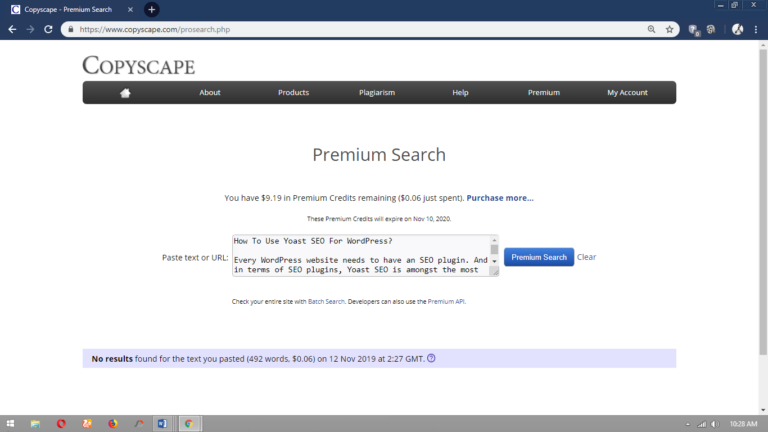Open the Plagiarism menu item
Screen dimensions: 768x432
click(x=377, y=93)
